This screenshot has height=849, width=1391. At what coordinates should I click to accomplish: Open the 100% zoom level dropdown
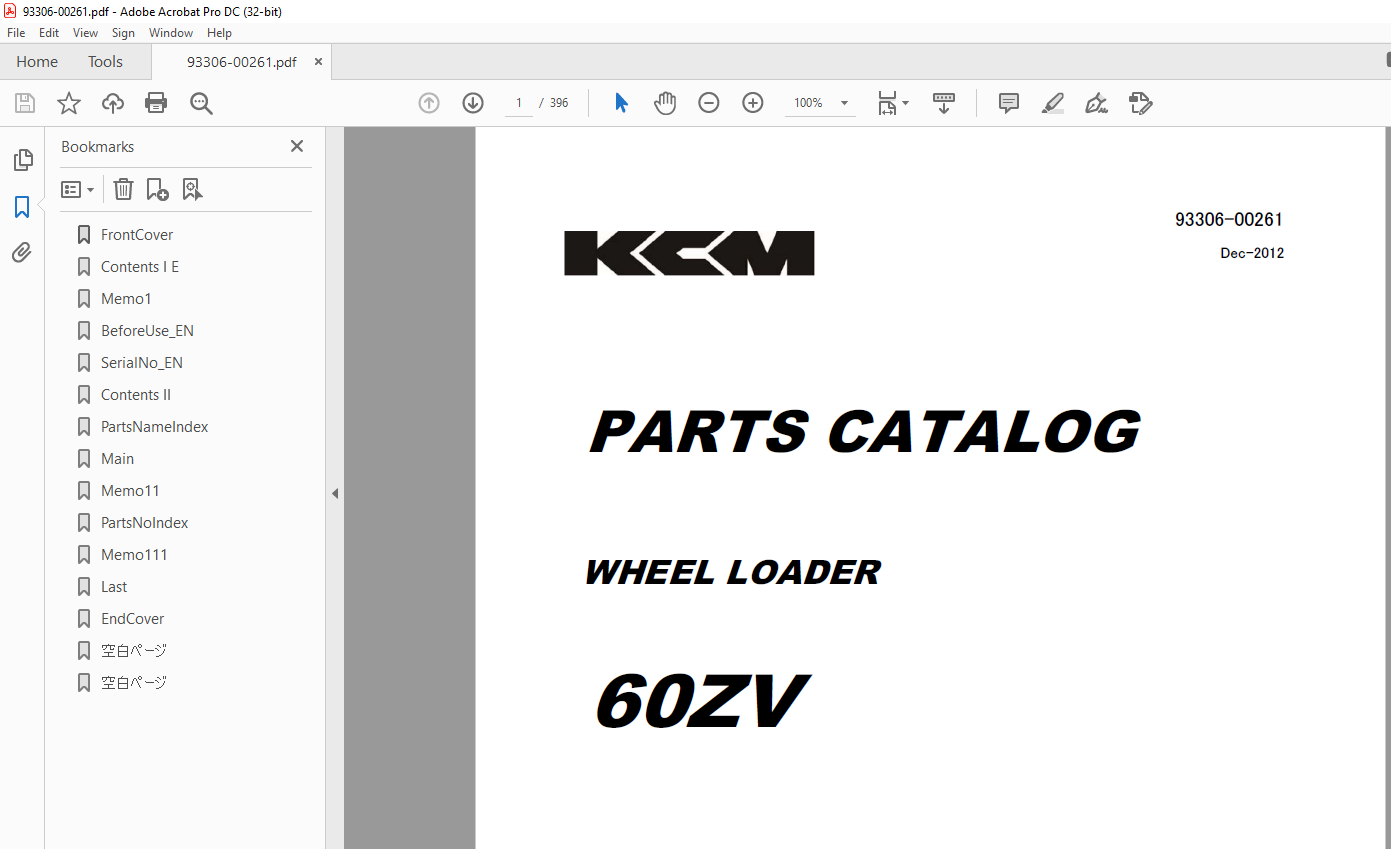(x=844, y=103)
